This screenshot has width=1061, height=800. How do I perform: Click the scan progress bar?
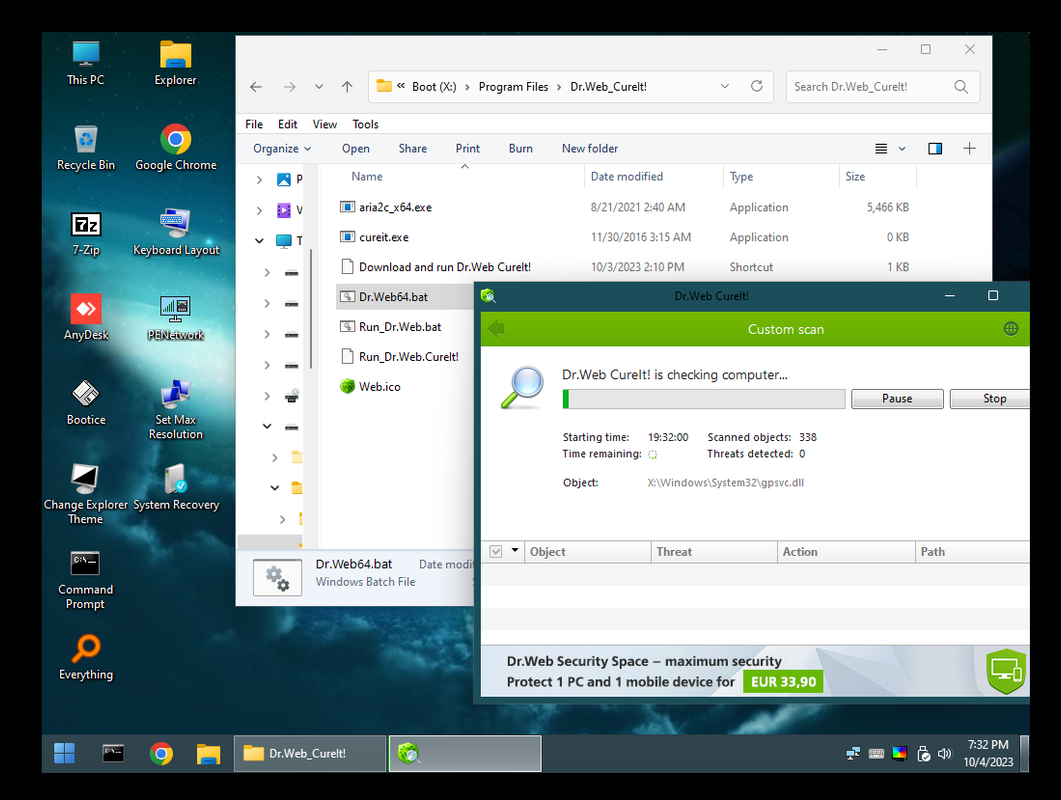704,399
